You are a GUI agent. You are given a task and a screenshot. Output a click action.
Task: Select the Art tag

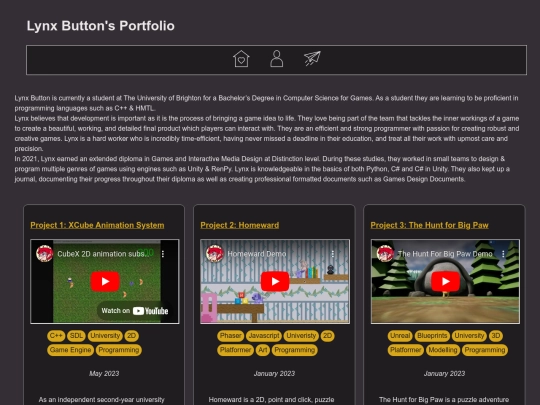263,350
